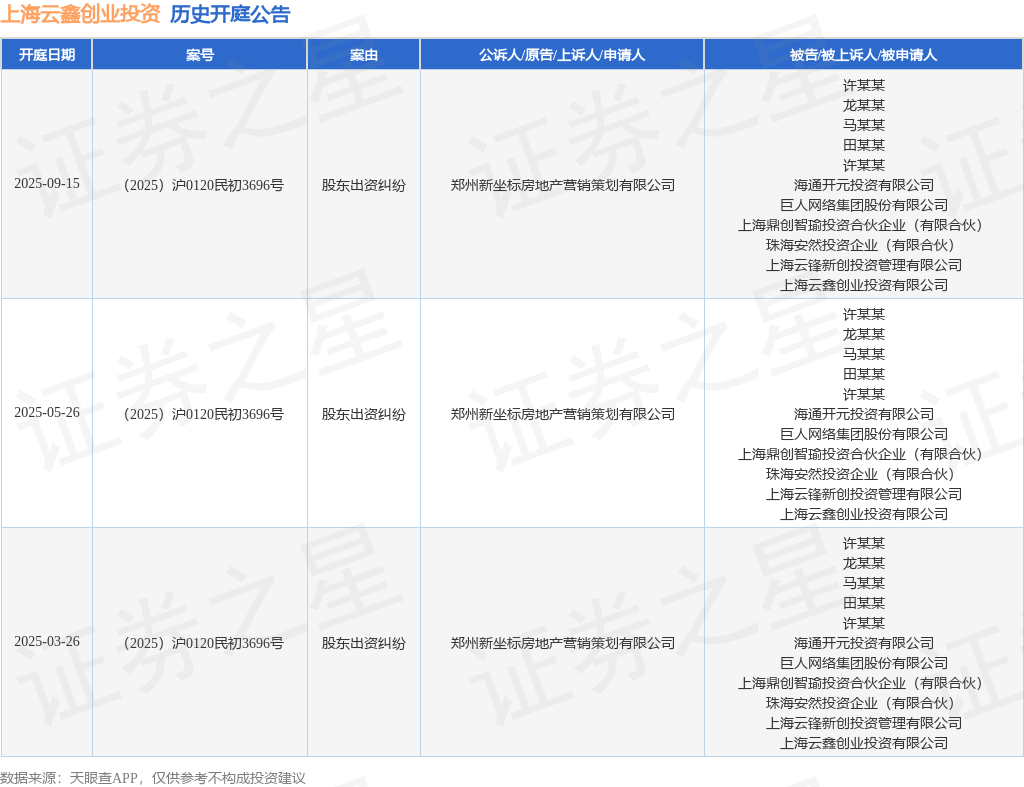Click 郑州新坐标房地产营销策划有限公司 in the 2025-09-15 row
1024x787 pixels.
[562, 185]
